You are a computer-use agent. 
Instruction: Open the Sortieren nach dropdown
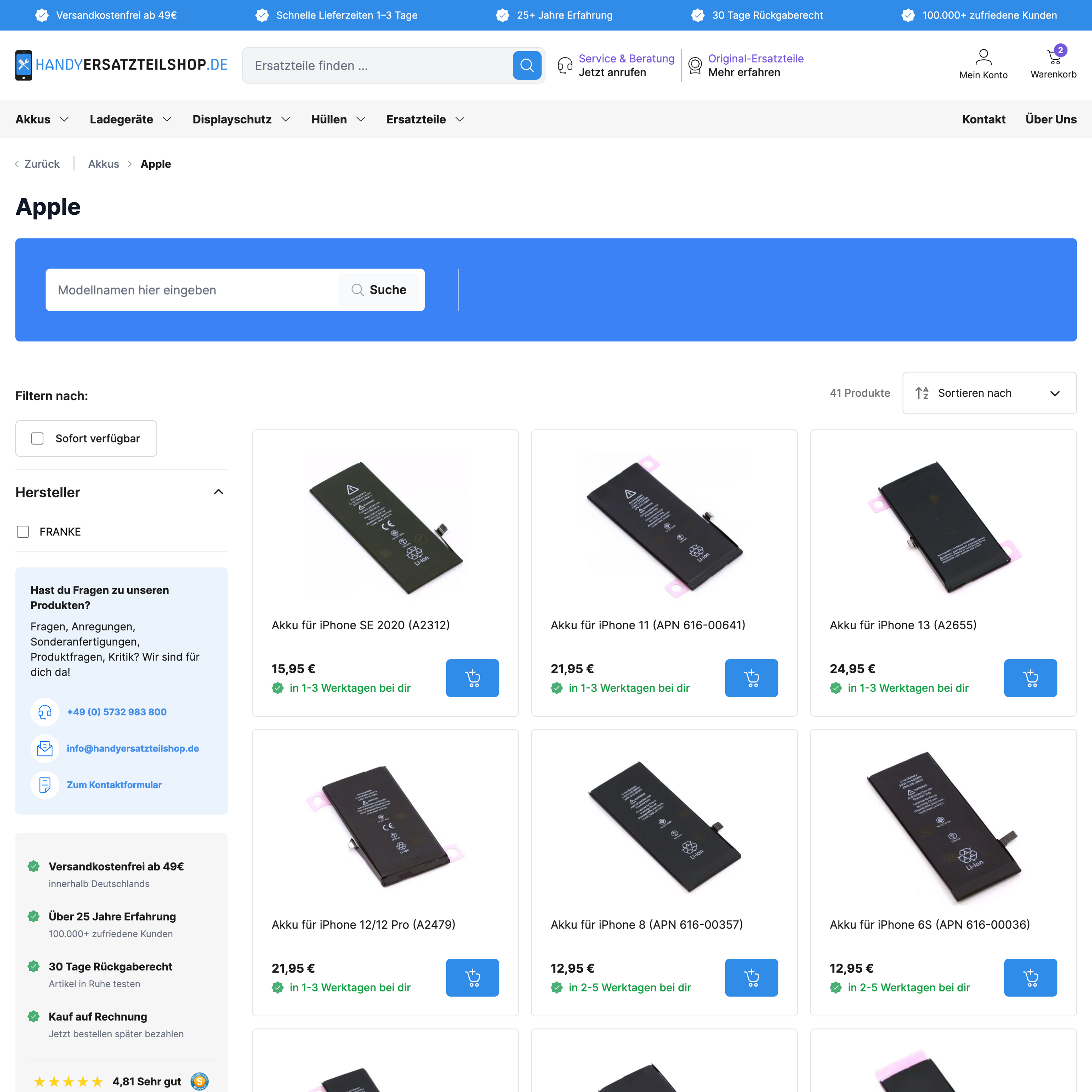(989, 392)
